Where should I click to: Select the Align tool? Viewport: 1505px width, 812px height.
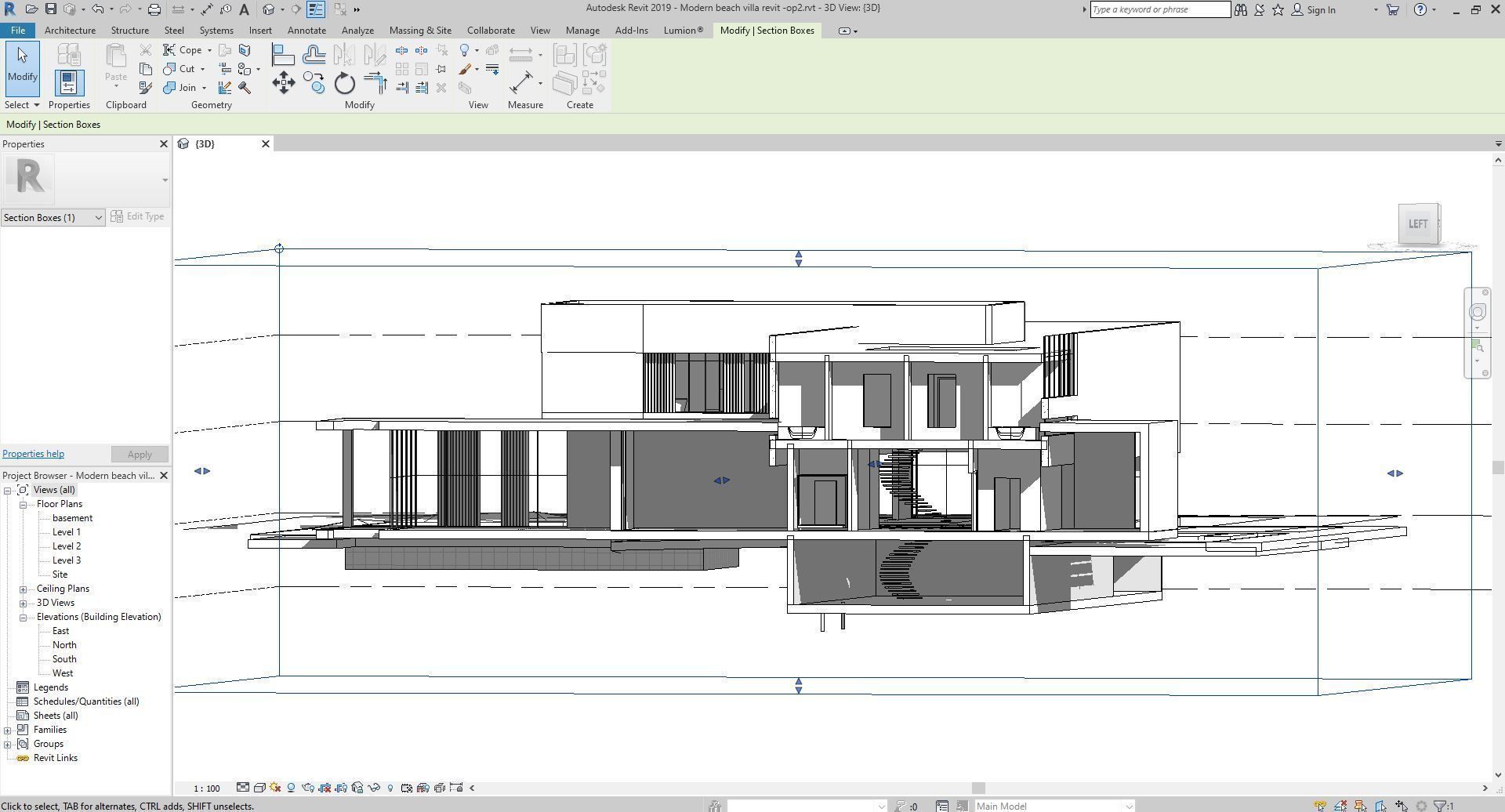[283, 54]
